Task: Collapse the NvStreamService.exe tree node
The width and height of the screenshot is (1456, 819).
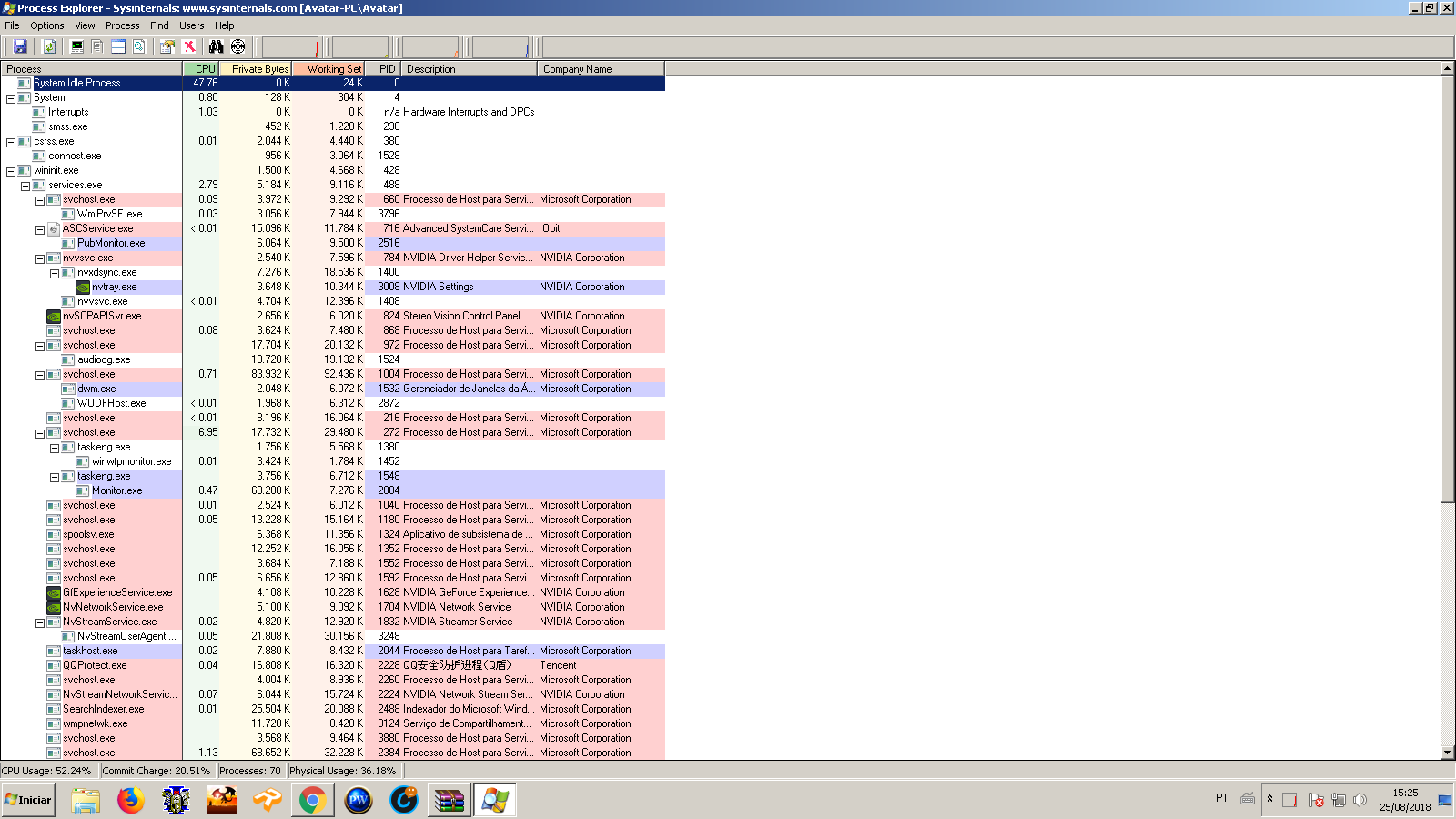Action: (40, 622)
